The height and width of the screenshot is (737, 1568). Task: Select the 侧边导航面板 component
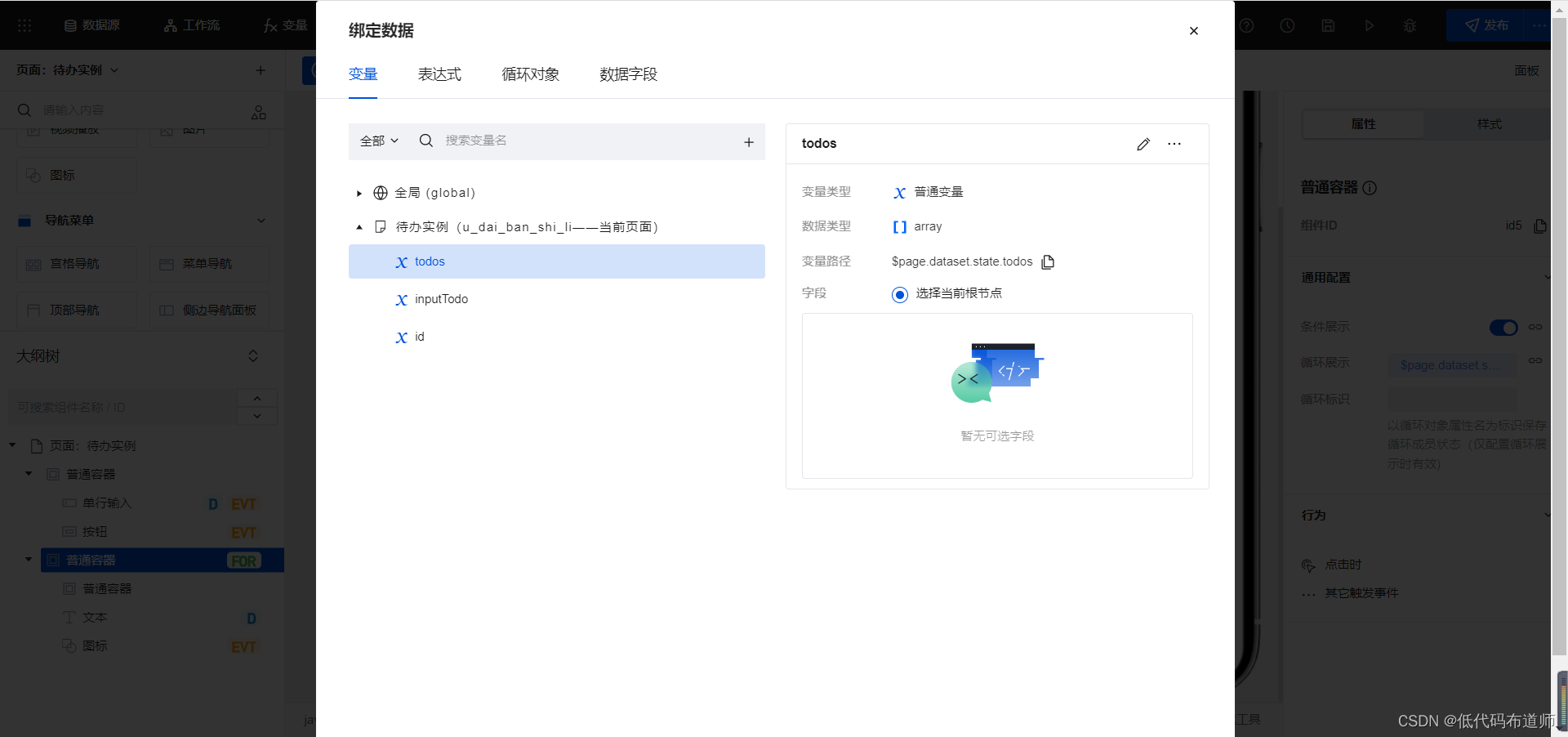tap(209, 310)
